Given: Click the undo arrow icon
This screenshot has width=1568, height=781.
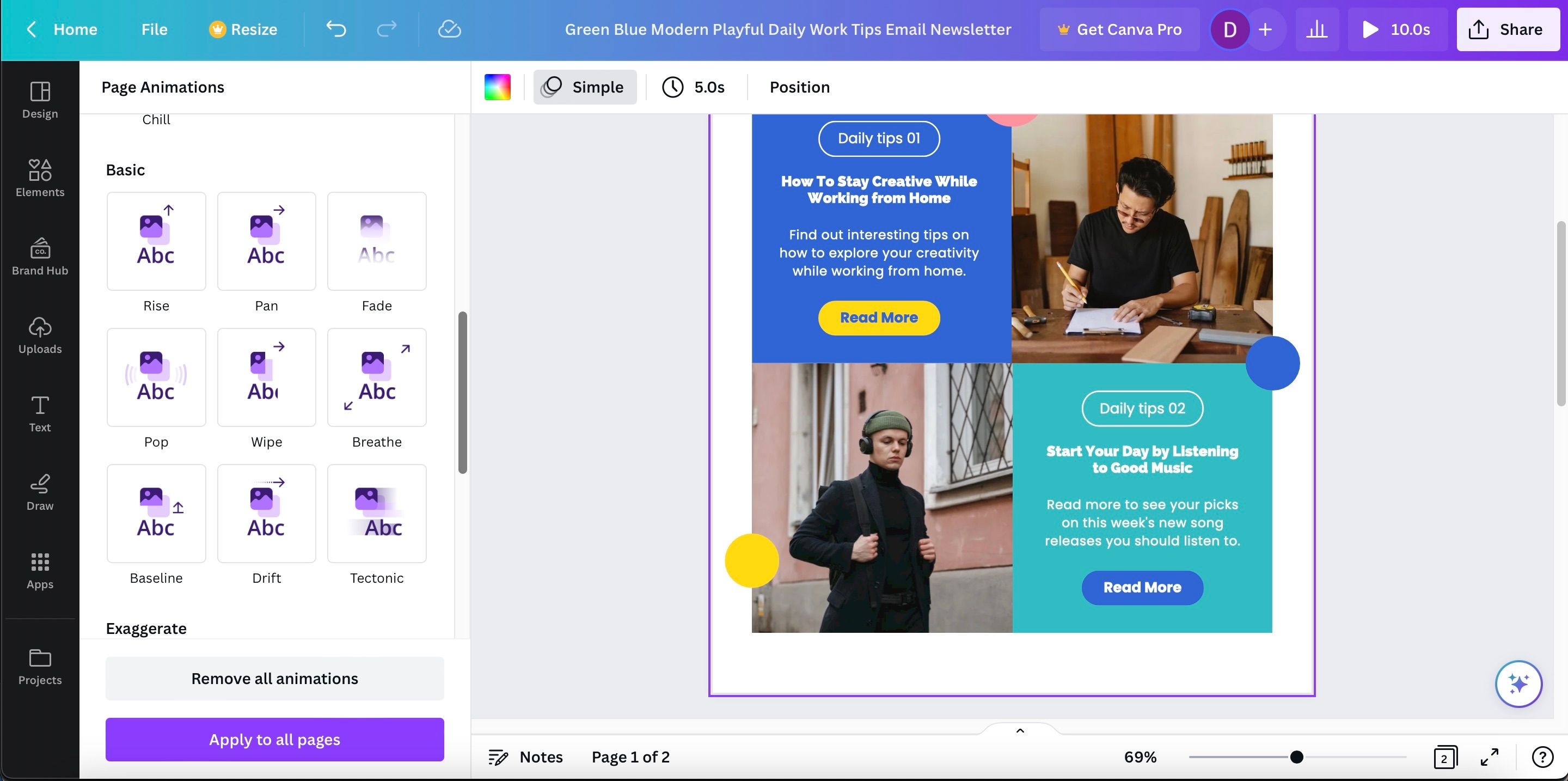Looking at the screenshot, I should pyautogui.click(x=336, y=29).
